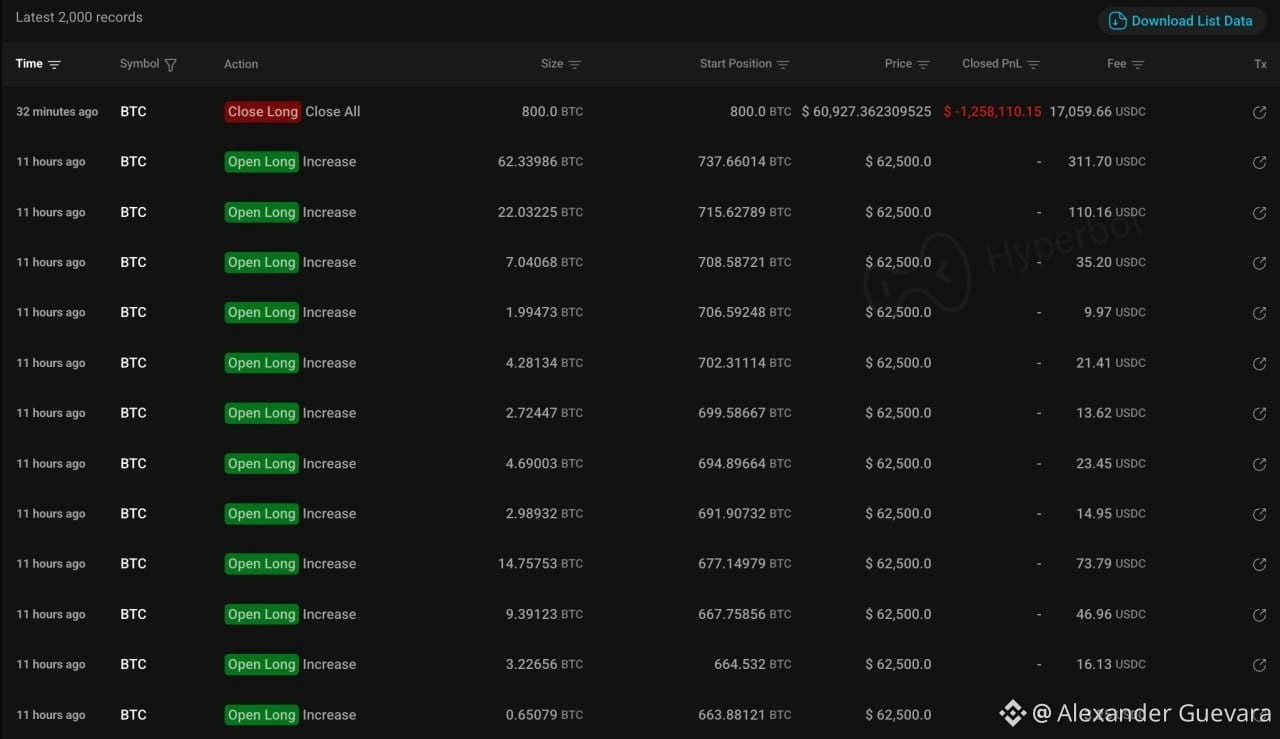Open transaction link for 62.33986 BTC row
1280x739 pixels.
1259,162
